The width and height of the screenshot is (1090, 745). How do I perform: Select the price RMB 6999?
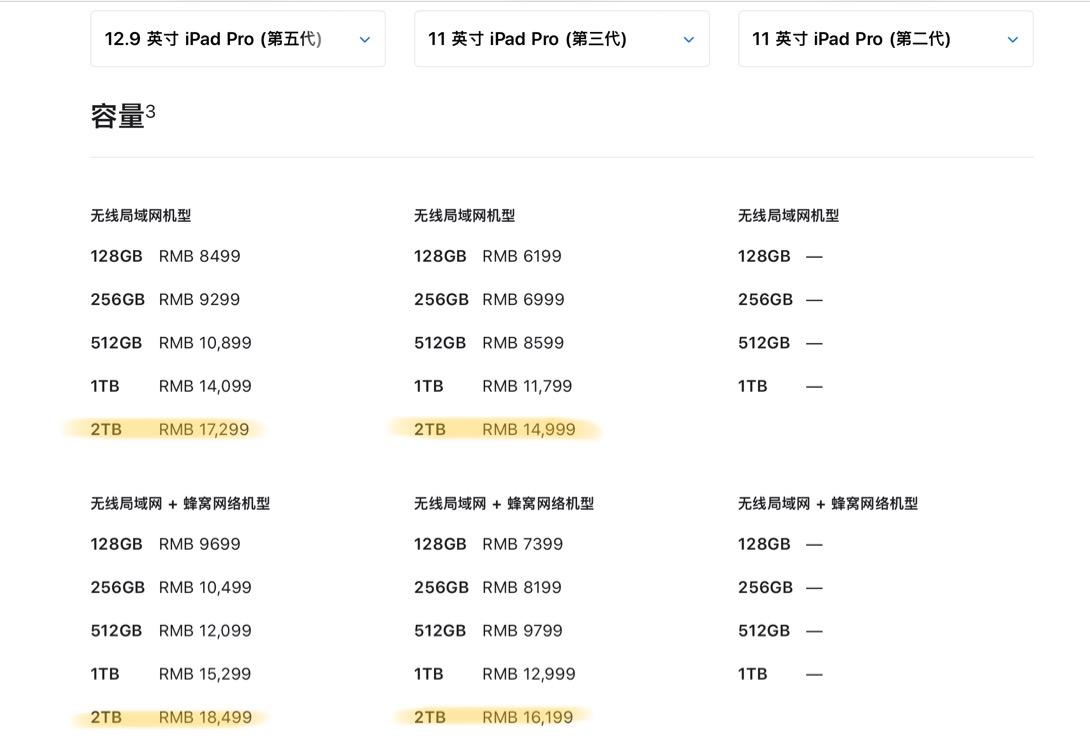(523, 300)
